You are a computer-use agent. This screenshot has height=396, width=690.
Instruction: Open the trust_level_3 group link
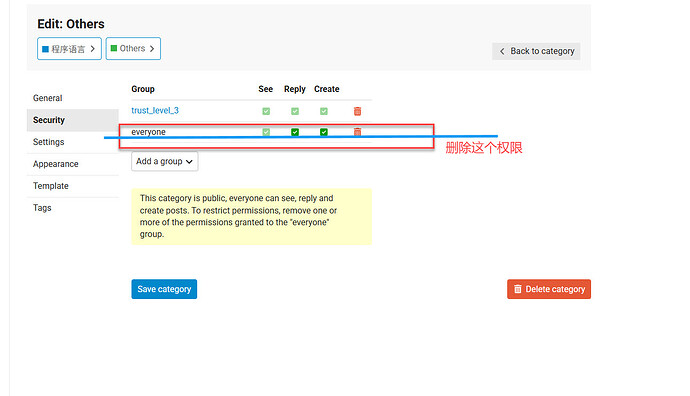pyautogui.click(x=155, y=110)
